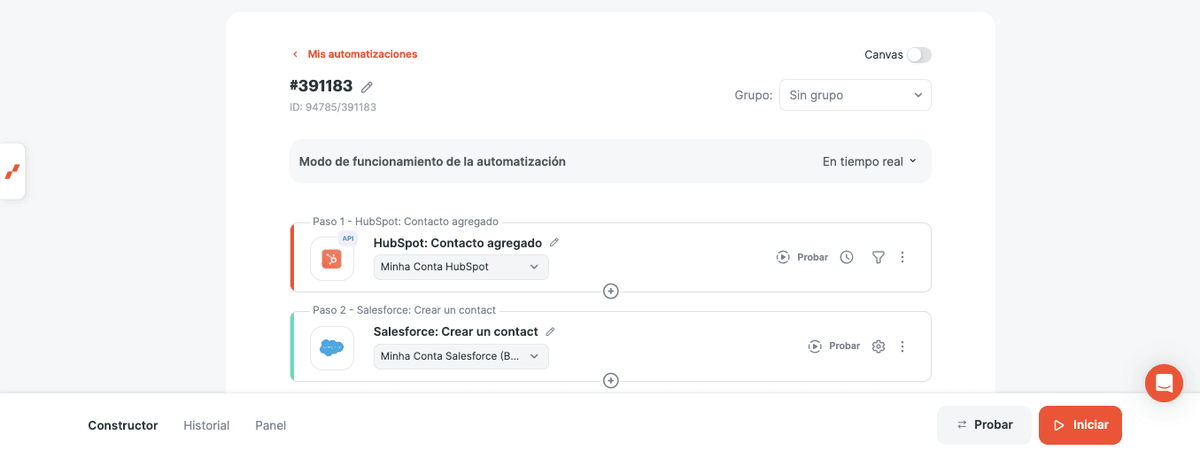This screenshot has width=1200, height=452.
Task: Open Minha Conta Salesforce account dropdown
Action: [x=461, y=356]
